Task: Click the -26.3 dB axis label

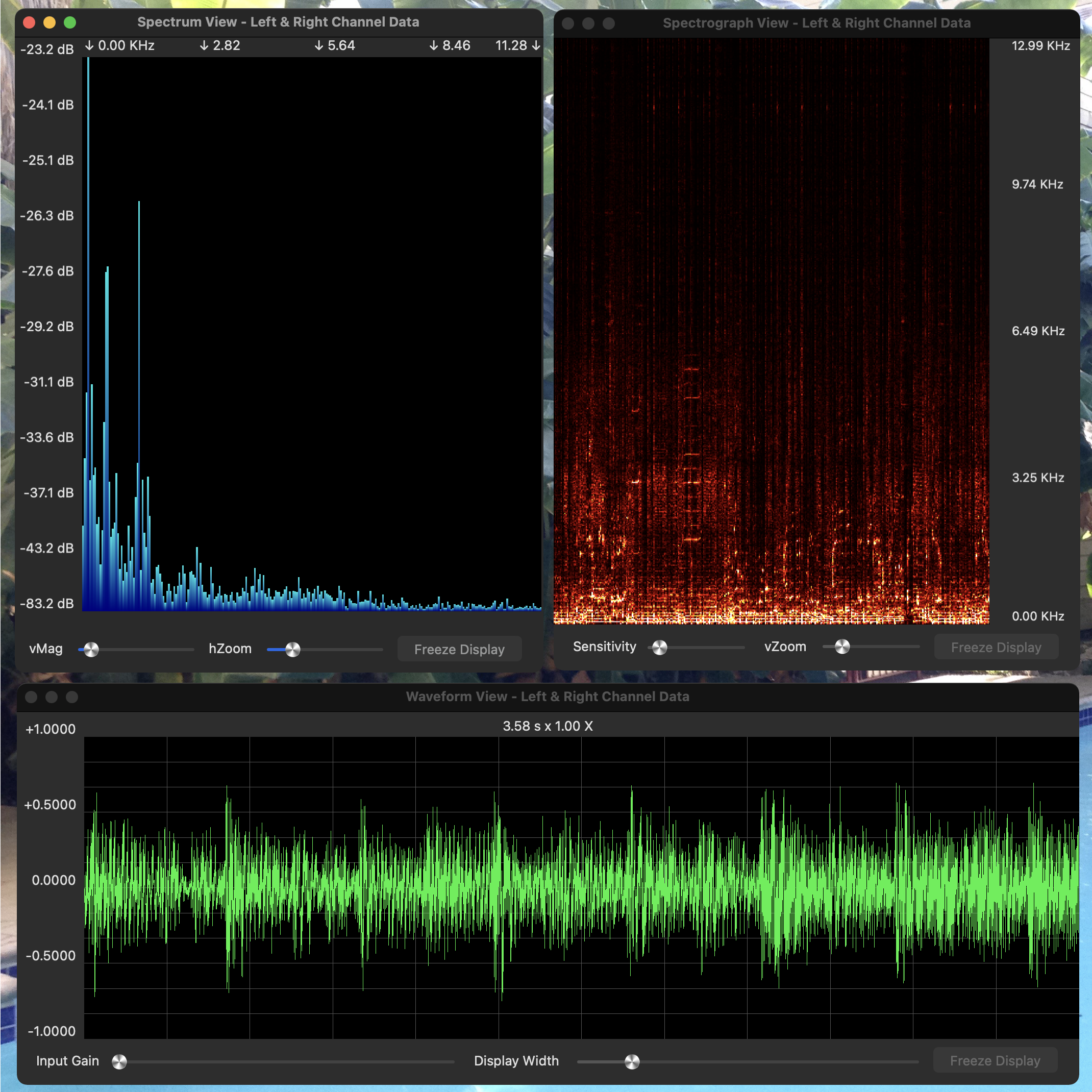Action: (x=47, y=215)
